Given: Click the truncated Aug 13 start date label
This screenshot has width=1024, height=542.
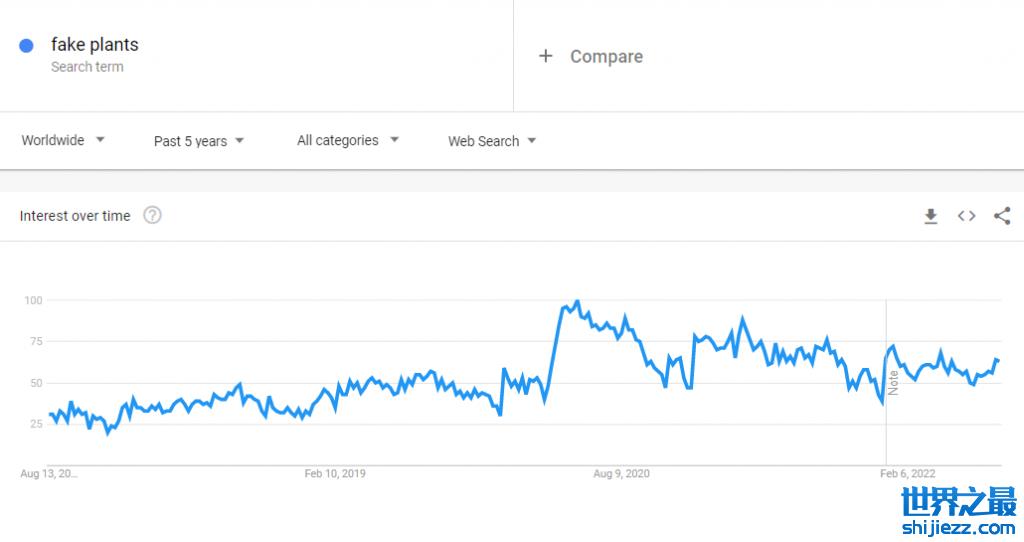Looking at the screenshot, I should click(48, 473).
